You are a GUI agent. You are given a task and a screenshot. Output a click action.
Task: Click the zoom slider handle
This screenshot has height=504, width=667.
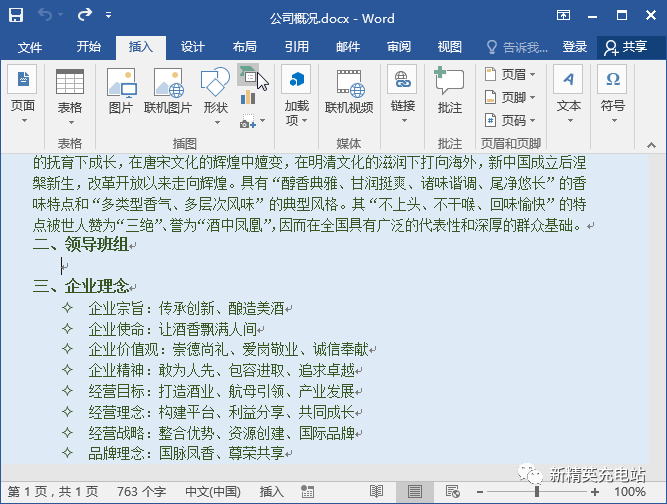(537, 492)
